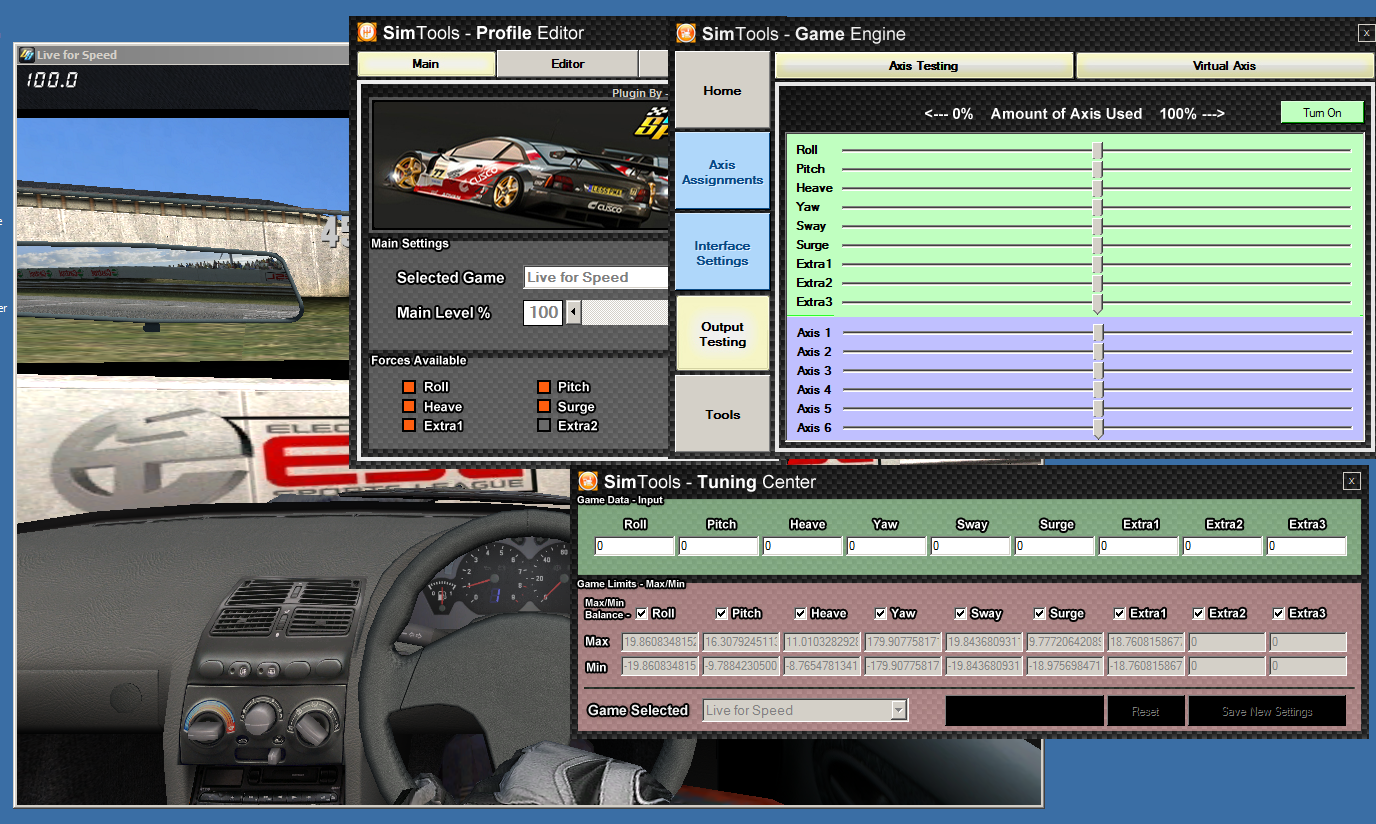Screen dimensions: 1376x824
Task: Toggle the Heave force indicator in Profile Editor
Action: click(x=408, y=406)
